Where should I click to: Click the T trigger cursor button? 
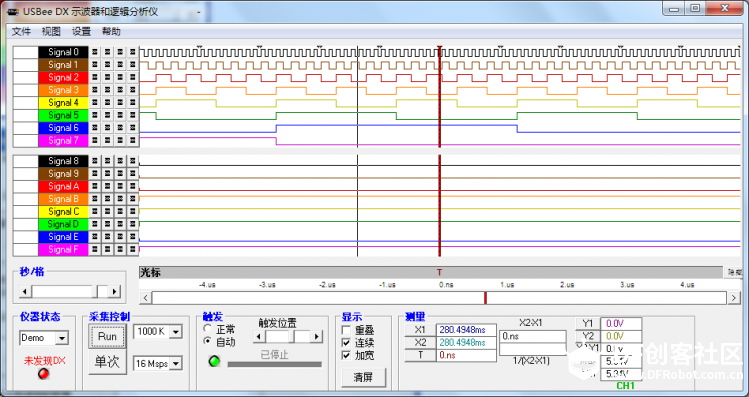420,355
